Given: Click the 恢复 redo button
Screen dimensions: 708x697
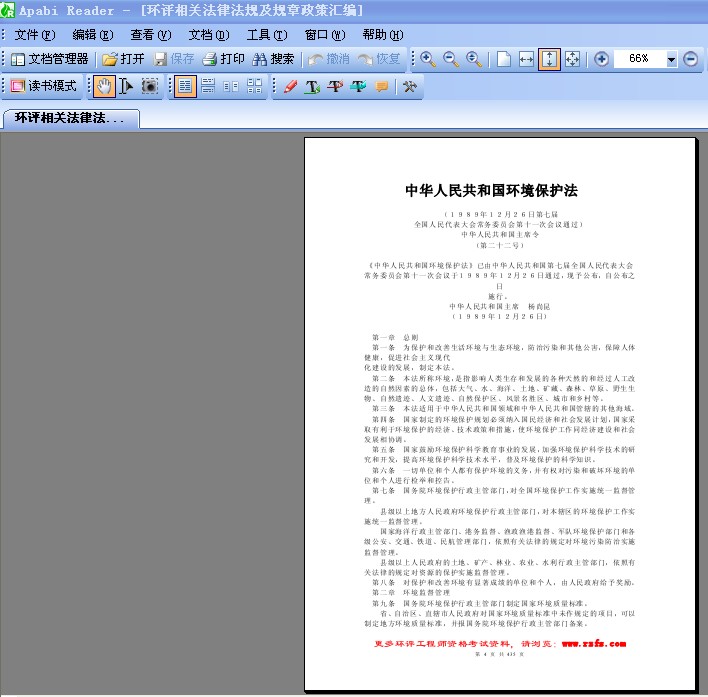Looking at the screenshot, I should pos(379,59).
